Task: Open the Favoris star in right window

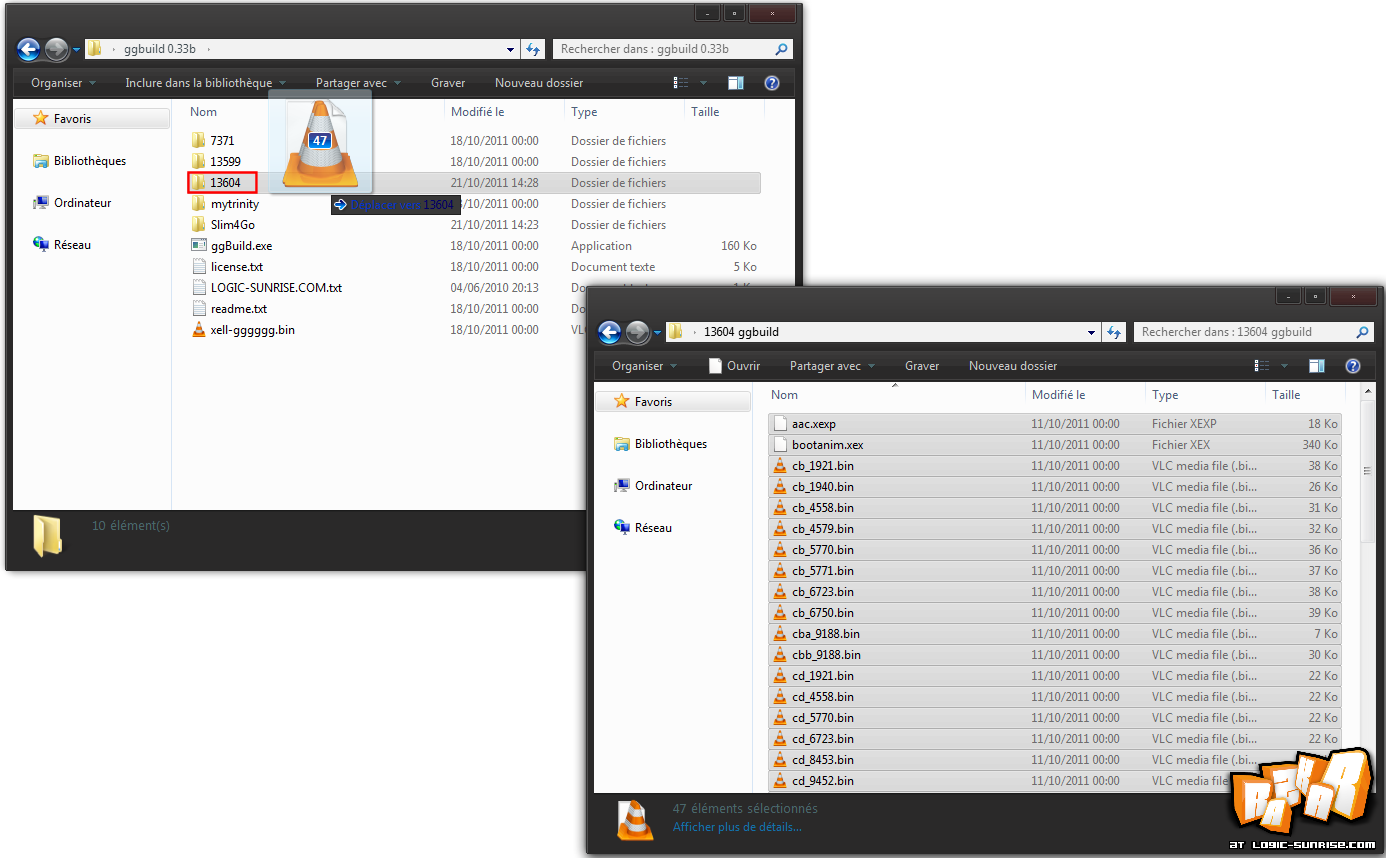Action: pyautogui.click(x=622, y=402)
